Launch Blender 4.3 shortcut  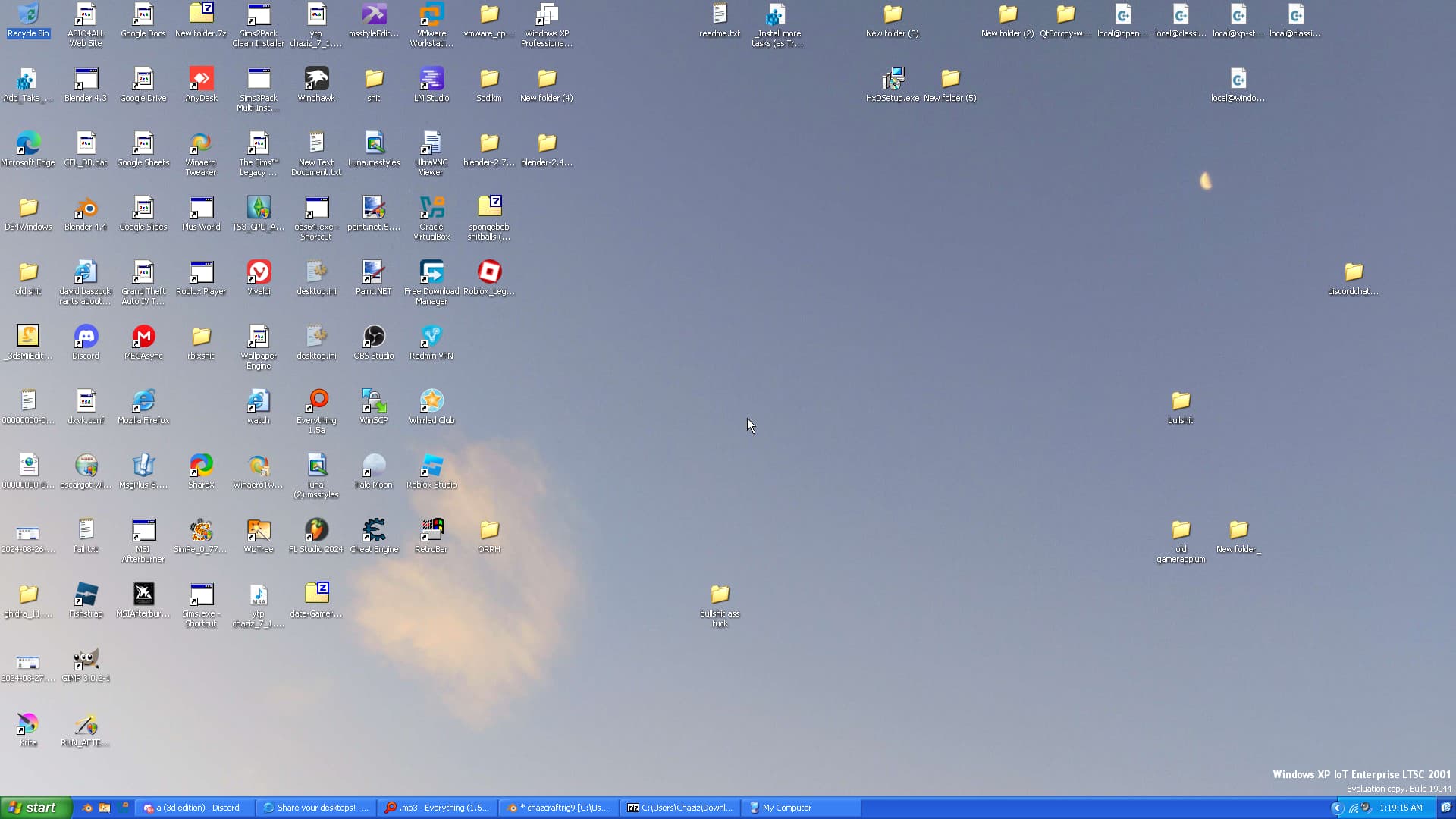[x=86, y=85]
